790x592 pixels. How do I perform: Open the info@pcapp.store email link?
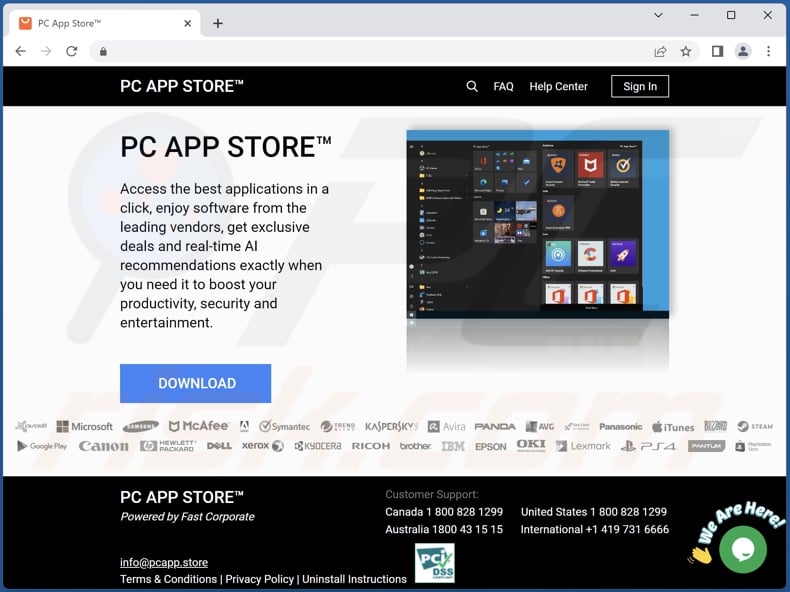click(164, 562)
